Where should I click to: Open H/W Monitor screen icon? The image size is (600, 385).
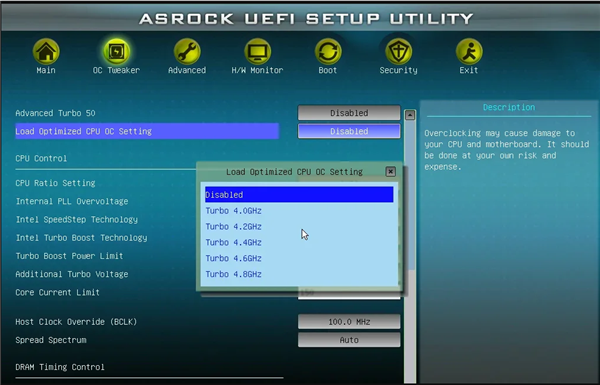[x=258, y=51]
